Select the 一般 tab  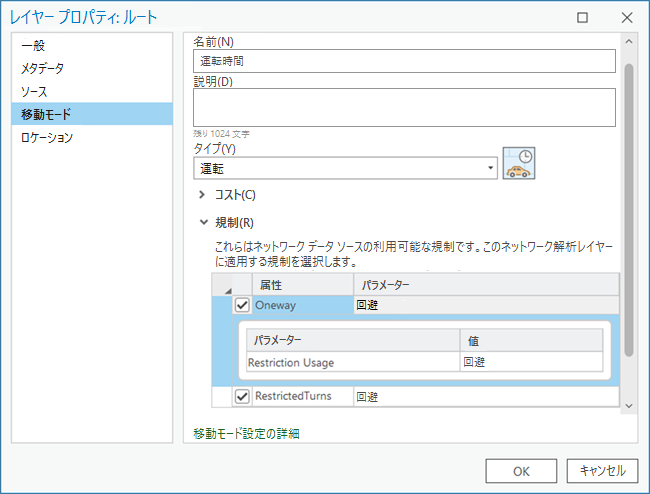tap(33, 46)
